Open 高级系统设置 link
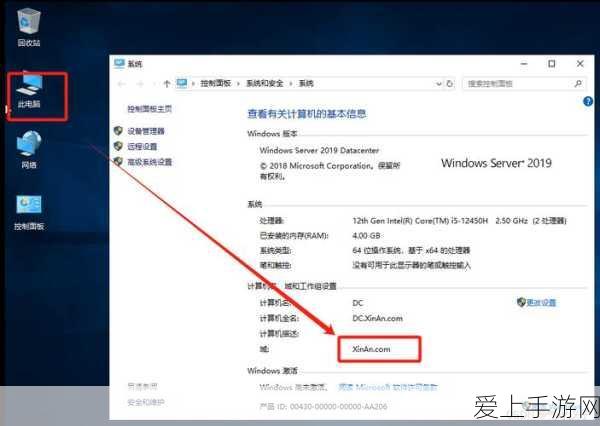The width and height of the screenshot is (600, 426). tap(150, 162)
